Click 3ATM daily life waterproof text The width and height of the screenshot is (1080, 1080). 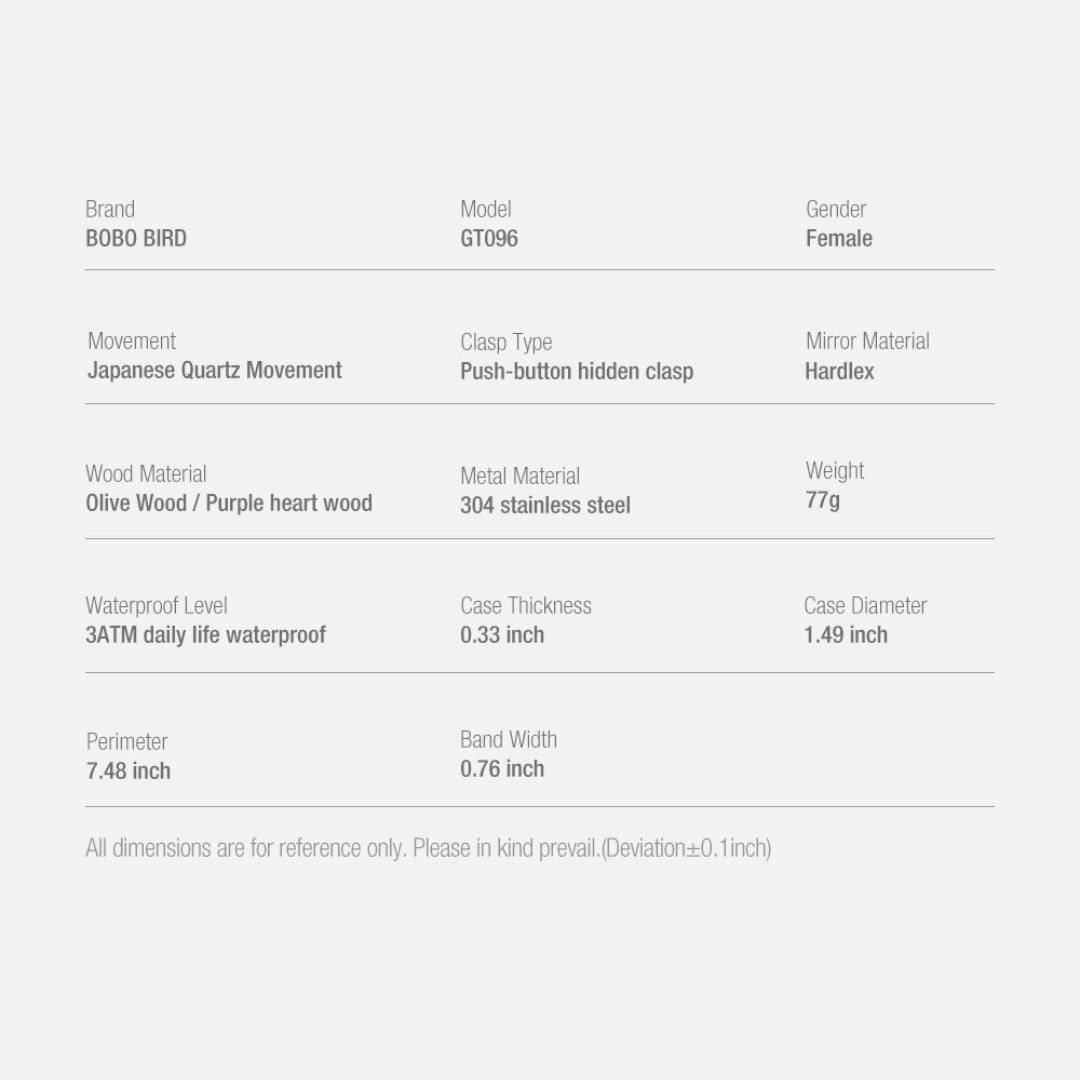(x=206, y=636)
